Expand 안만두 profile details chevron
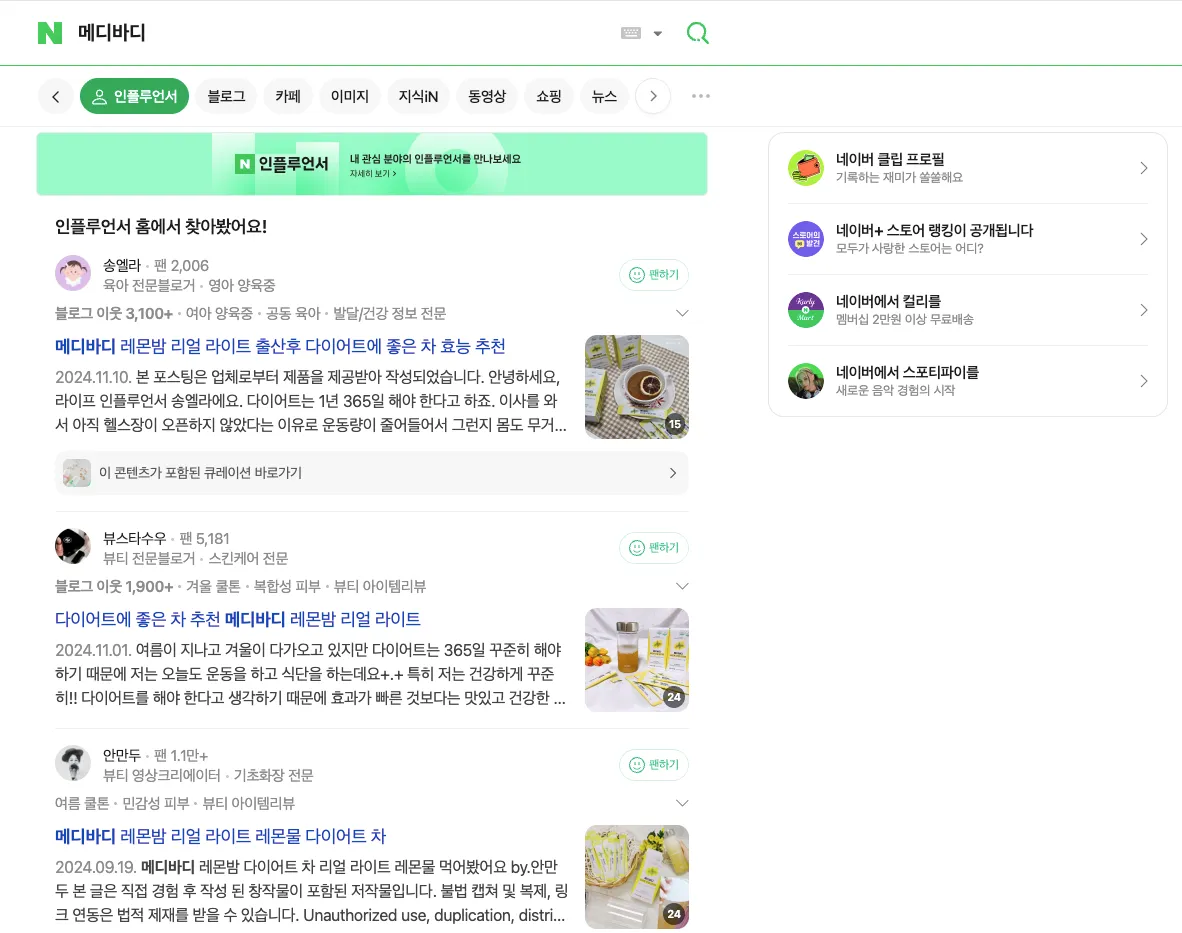Screen dimensions: 1182x933 click(682, 803)
